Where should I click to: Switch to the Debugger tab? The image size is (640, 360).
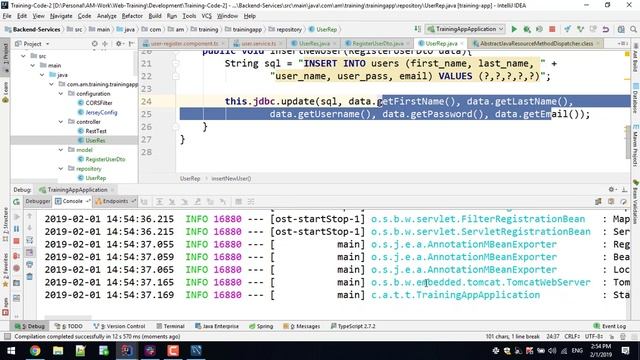tap(38, 201)
